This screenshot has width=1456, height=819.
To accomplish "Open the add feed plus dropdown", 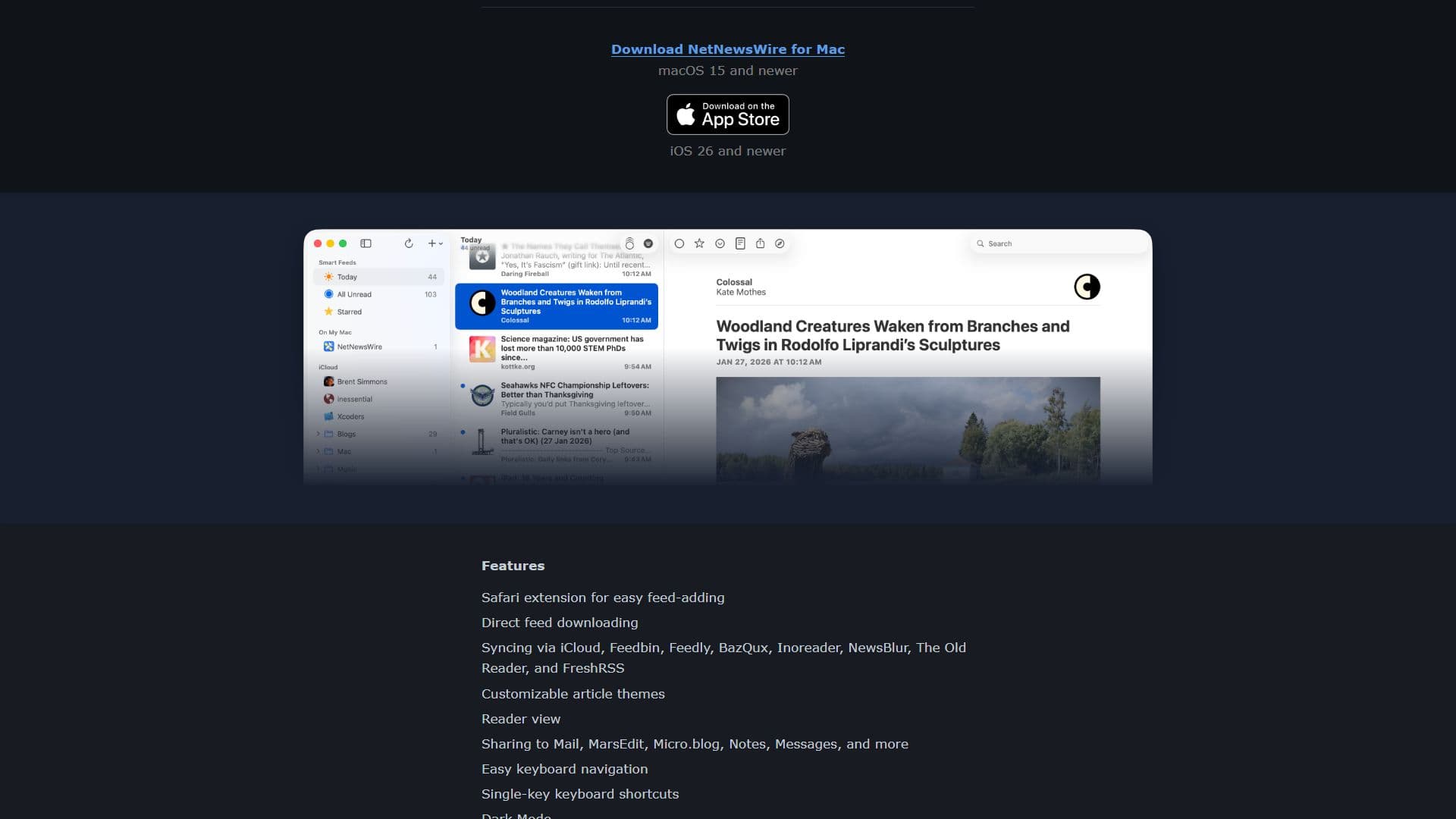I will coord(435,243).
